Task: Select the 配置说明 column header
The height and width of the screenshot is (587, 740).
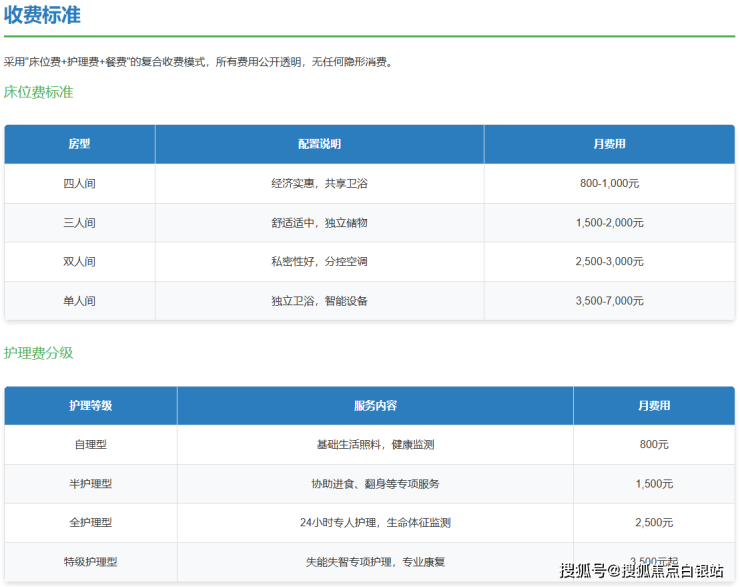Action: click(x=319, y=144)
